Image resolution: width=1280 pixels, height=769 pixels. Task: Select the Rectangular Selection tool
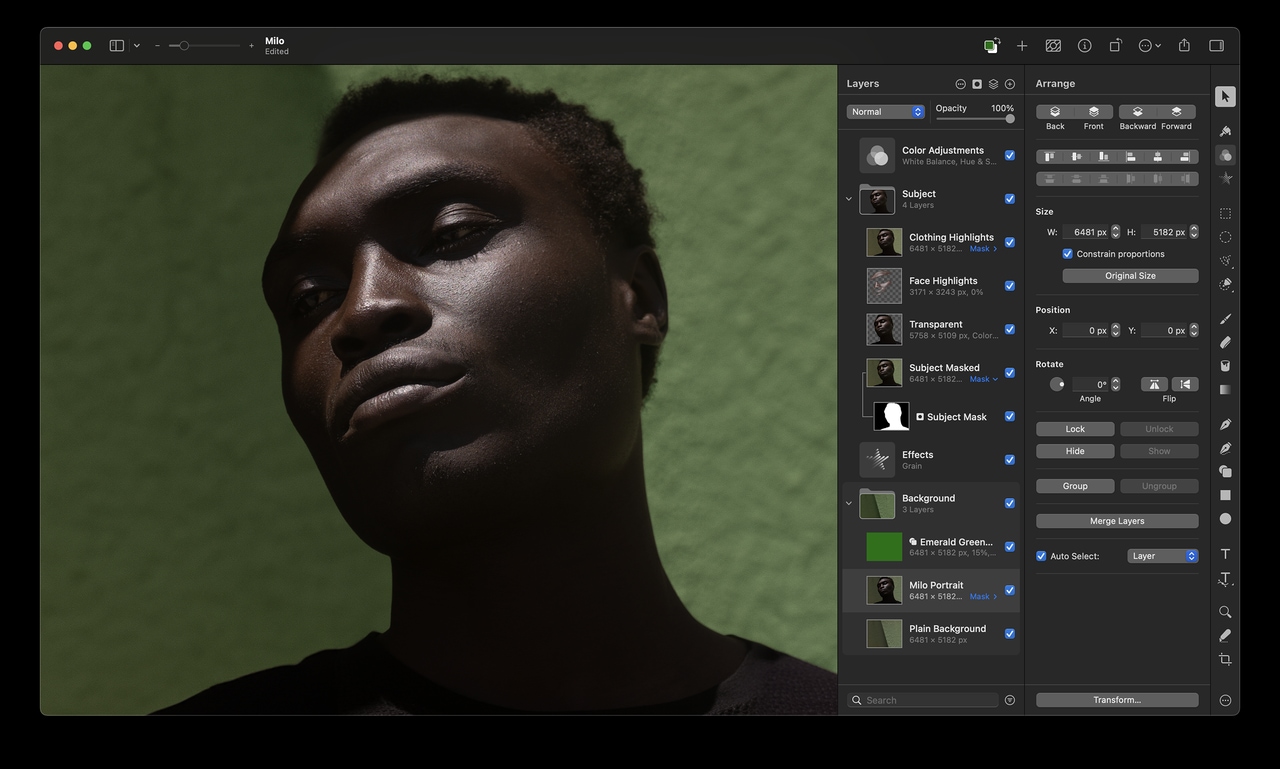tap(1225, 214)
